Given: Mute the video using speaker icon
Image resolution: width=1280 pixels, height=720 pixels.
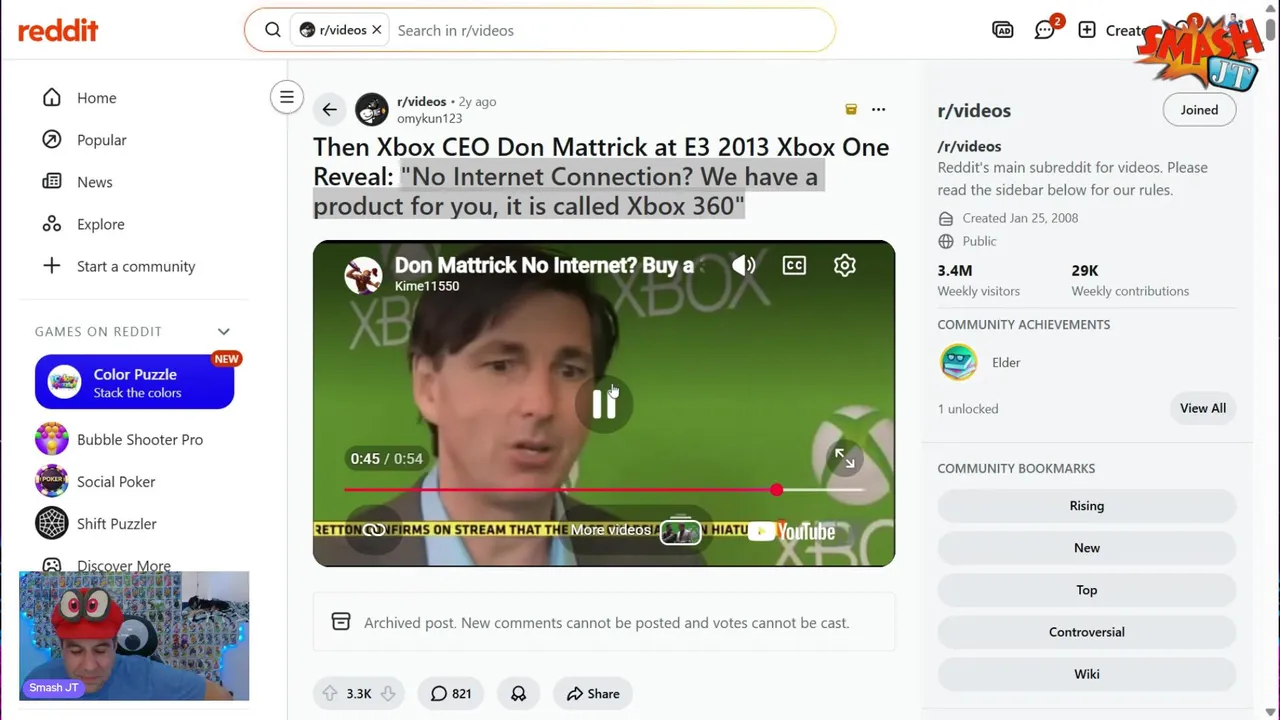Looking at the screenshot, I should 743,265.
